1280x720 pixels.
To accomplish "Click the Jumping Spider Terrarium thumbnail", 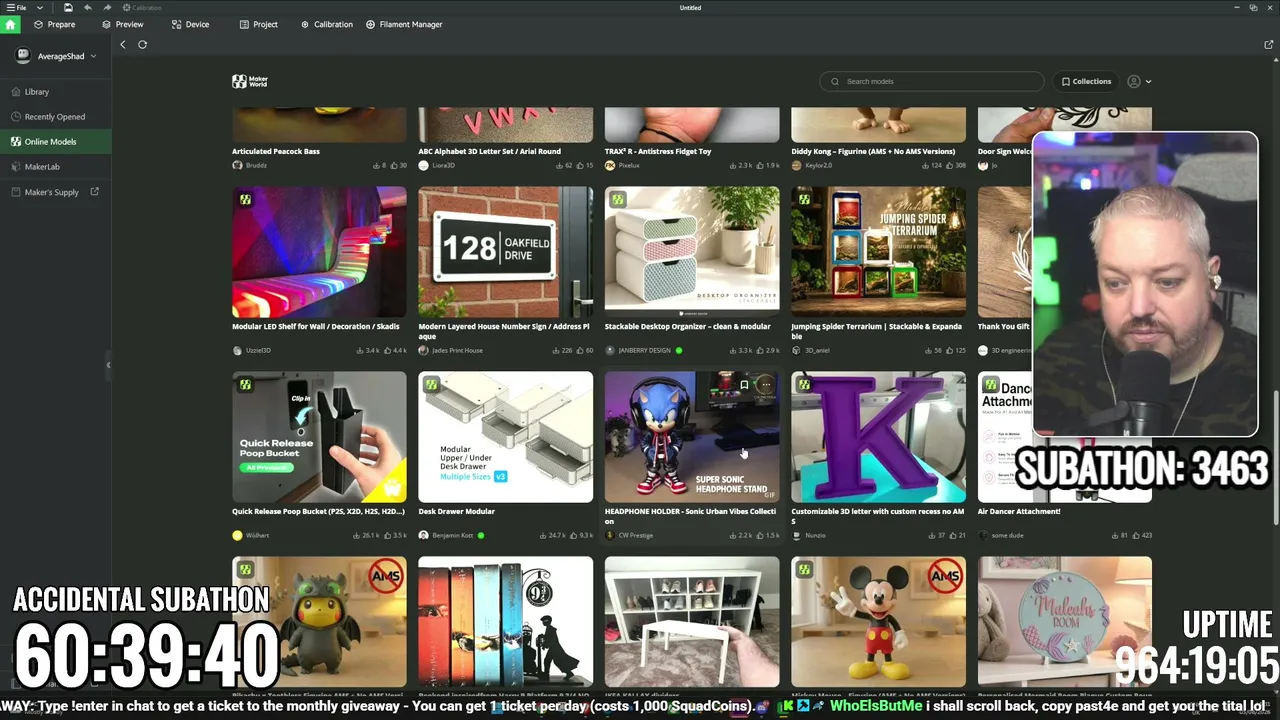I will click(x=878, y=252).
